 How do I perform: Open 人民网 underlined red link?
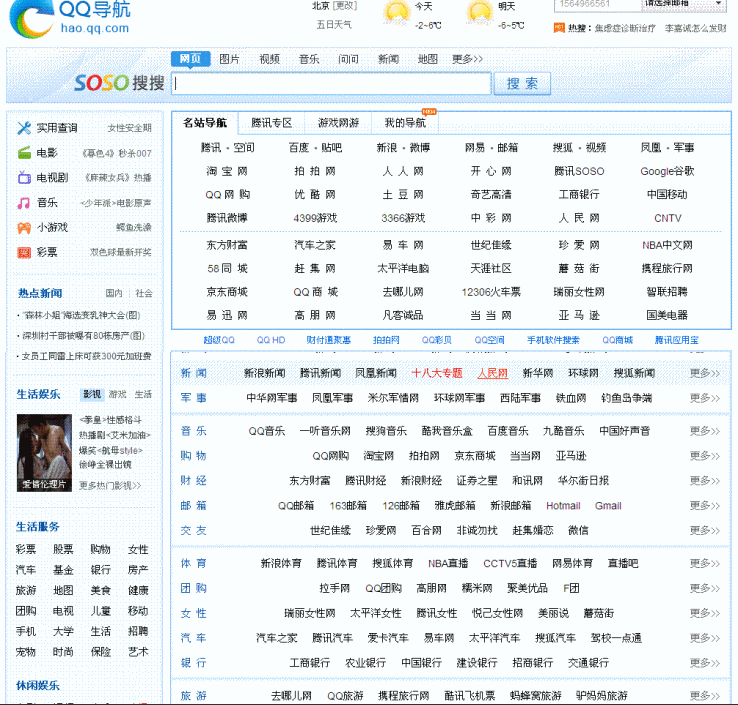pos(493,373)
